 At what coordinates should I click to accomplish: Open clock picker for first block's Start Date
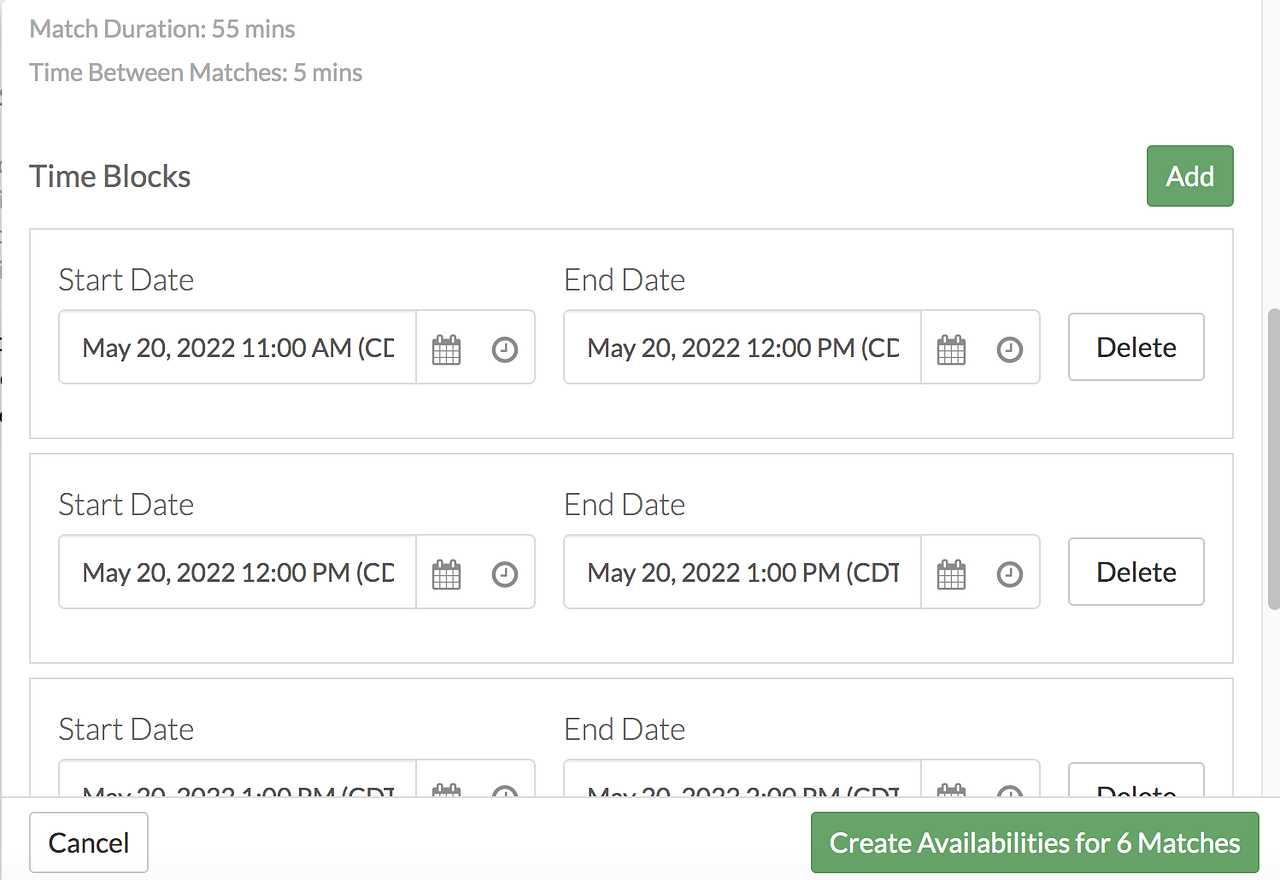505,349
